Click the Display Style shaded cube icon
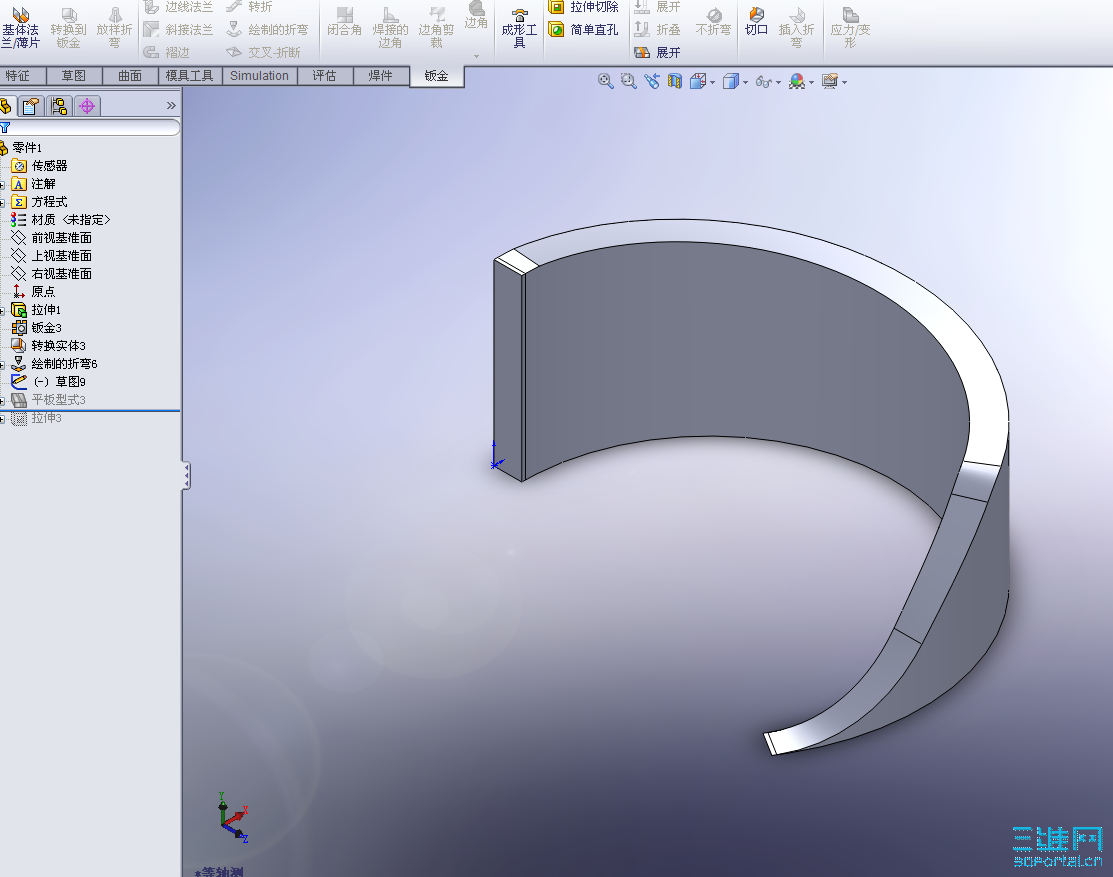Viewport: 1113px width, 877px height. pyautogui.click(x=730, y=82)
